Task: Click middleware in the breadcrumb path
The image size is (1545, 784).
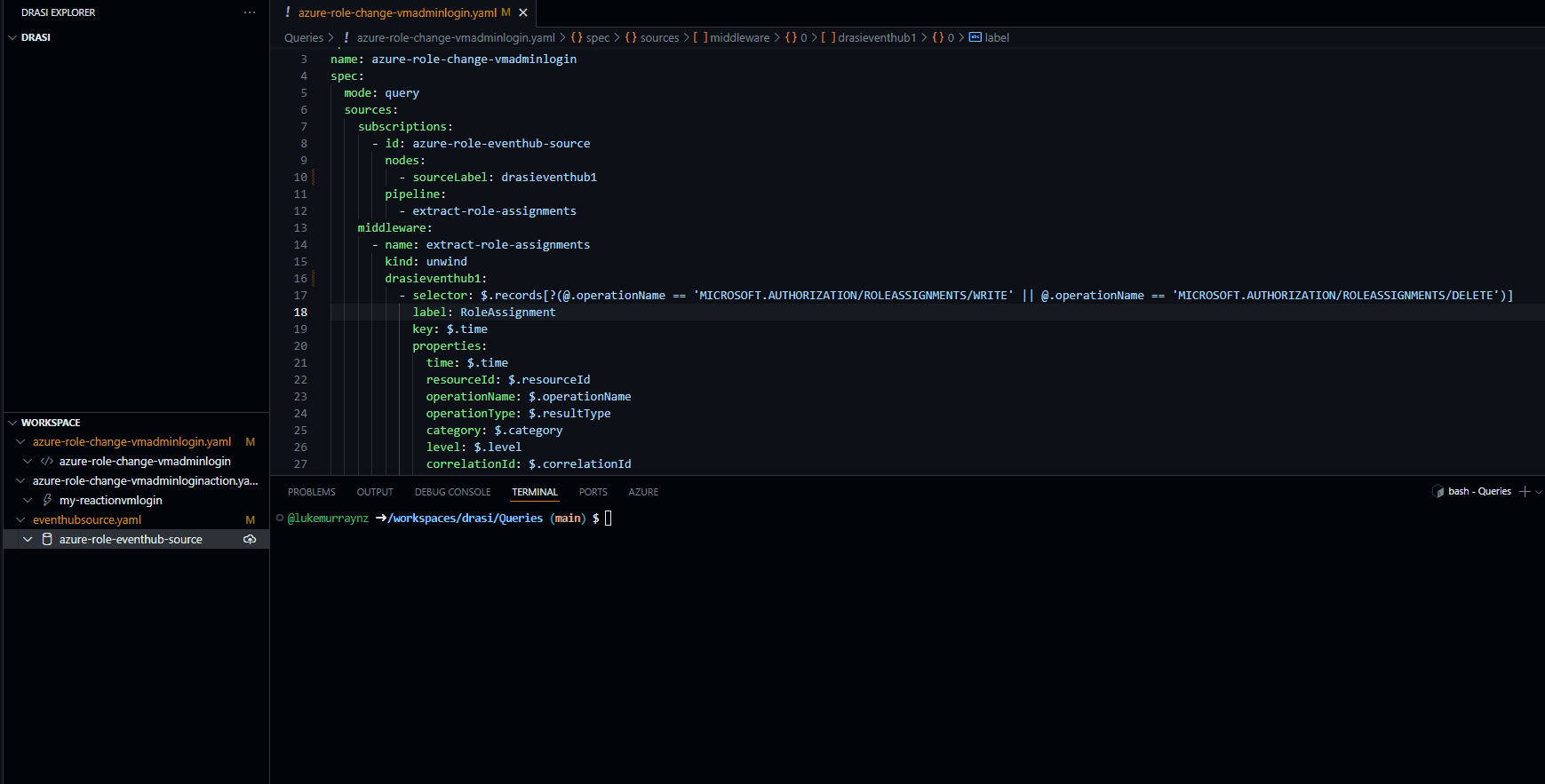Action: pos(739,37)
